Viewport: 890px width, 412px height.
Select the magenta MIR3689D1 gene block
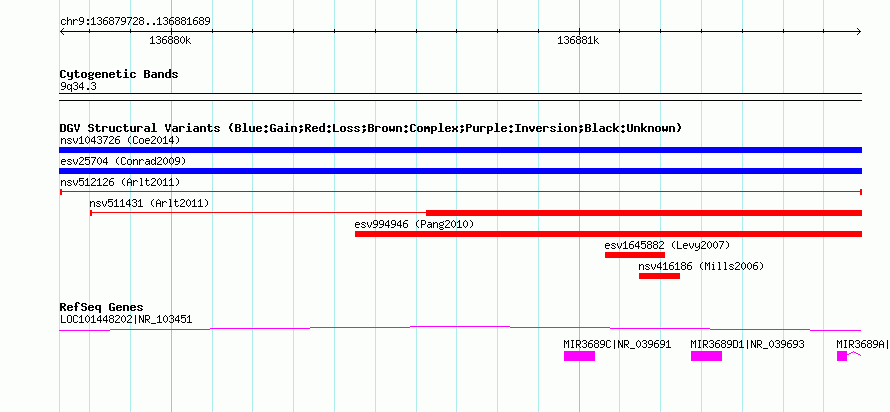point(706,356)
